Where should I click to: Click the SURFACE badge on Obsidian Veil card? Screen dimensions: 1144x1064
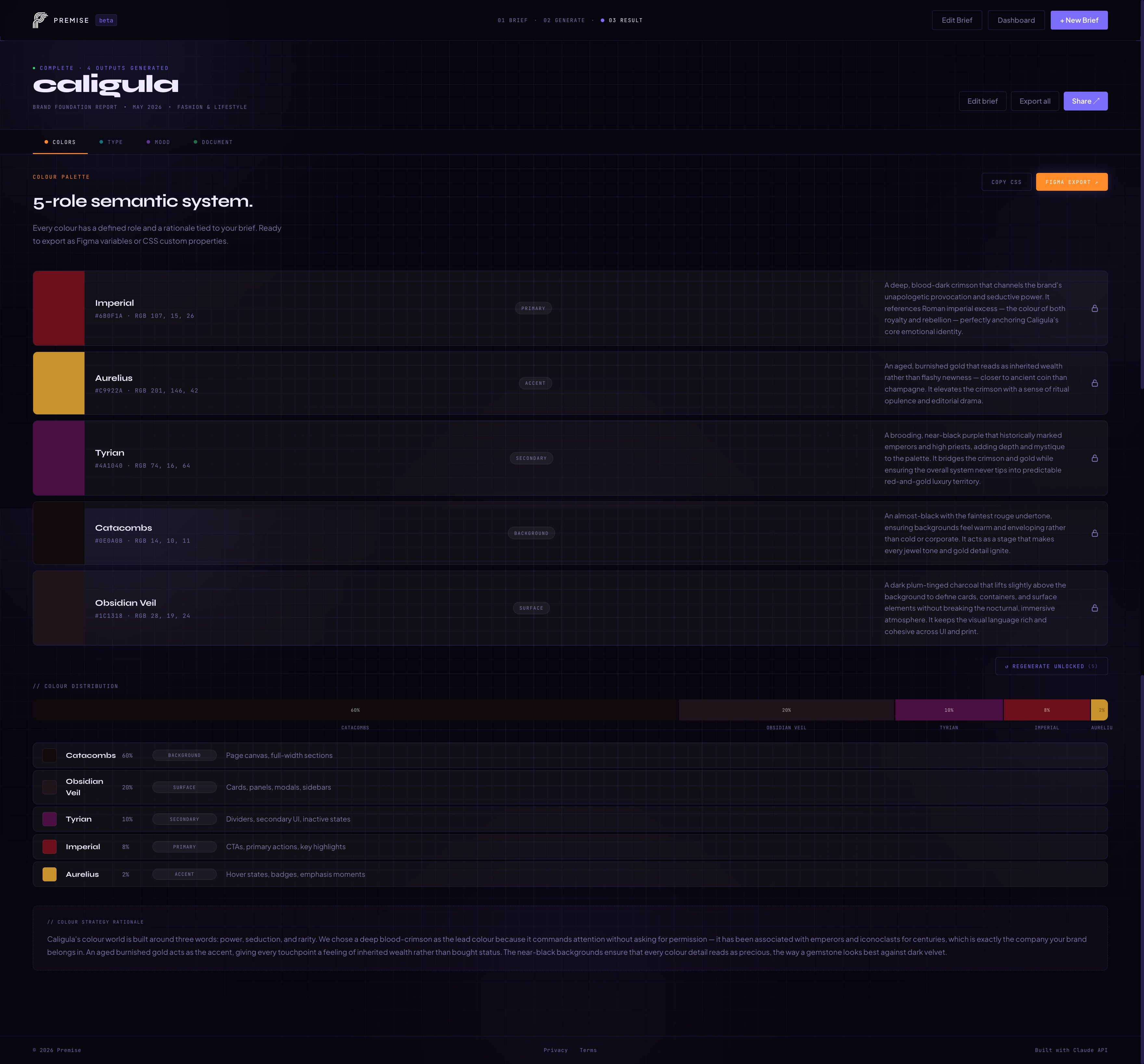pyautogui.click(x=531, y=608)
